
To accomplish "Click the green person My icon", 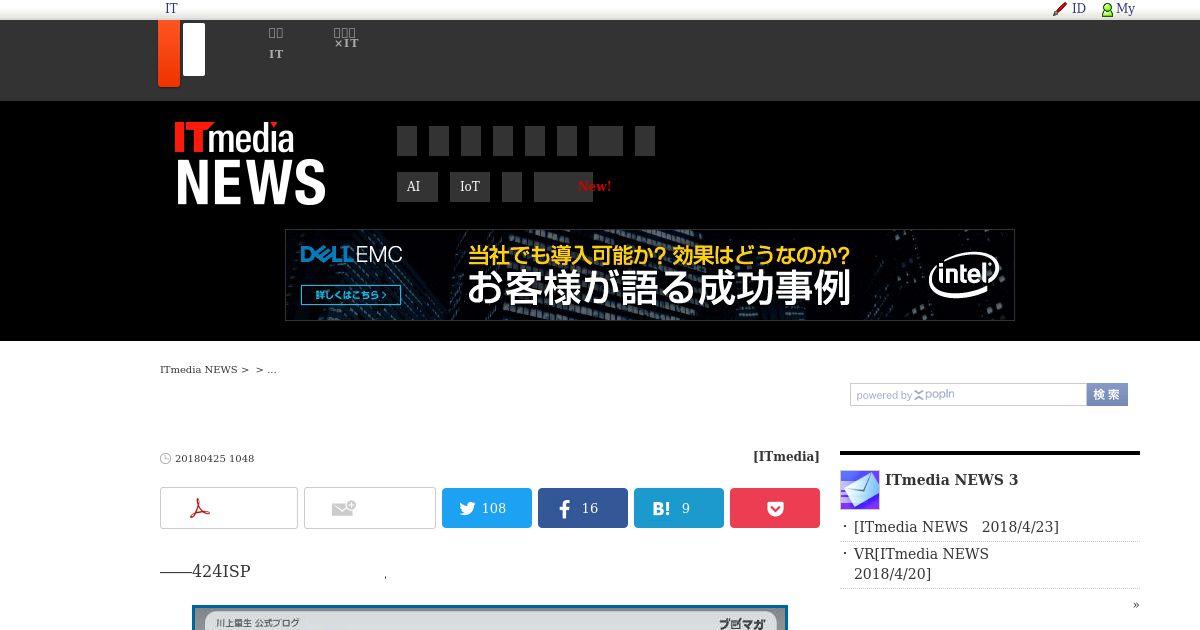I will pos(1107,10).
